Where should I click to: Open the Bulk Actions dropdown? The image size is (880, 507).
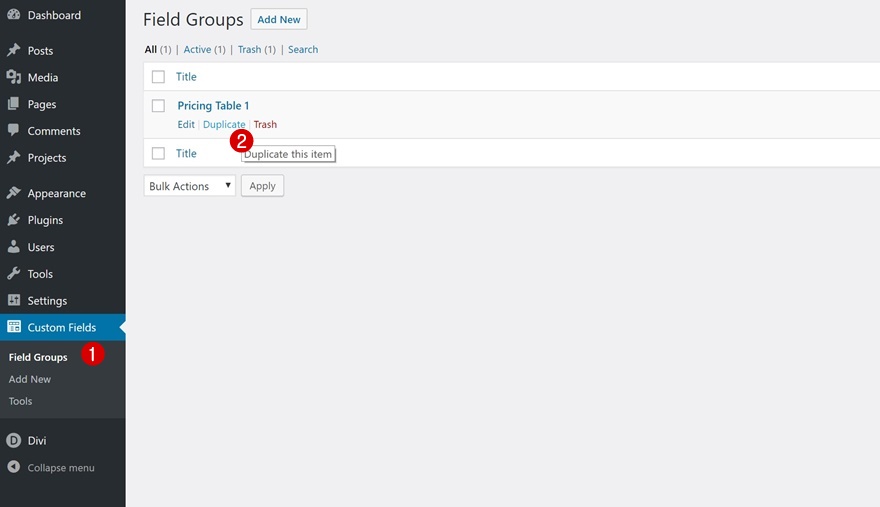[x=190, y=186]
